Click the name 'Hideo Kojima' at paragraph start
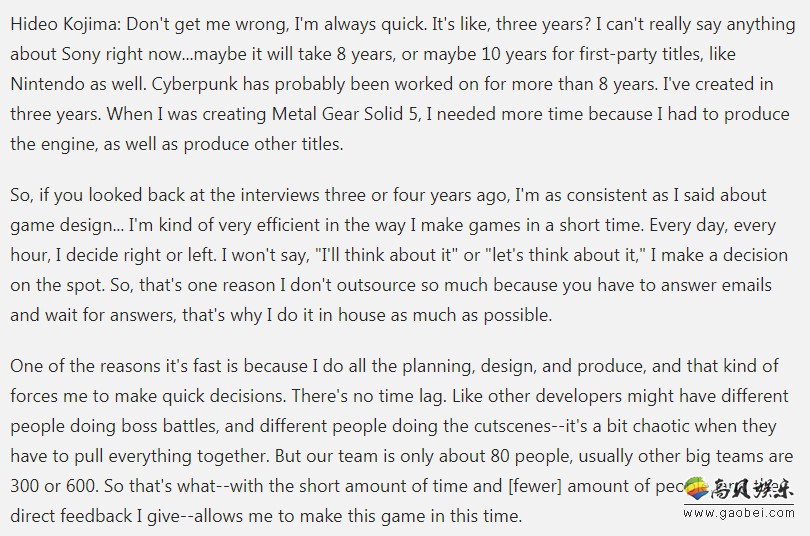This screenshot has width=810, height=536. pos(64,24)
